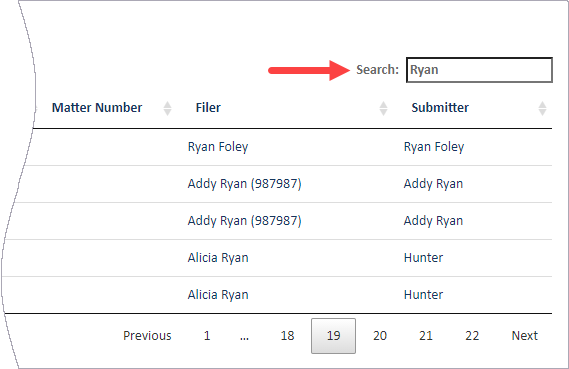569x369 pixels.
Task: Navigate to page 21
Action: click(x=426, y=336)
